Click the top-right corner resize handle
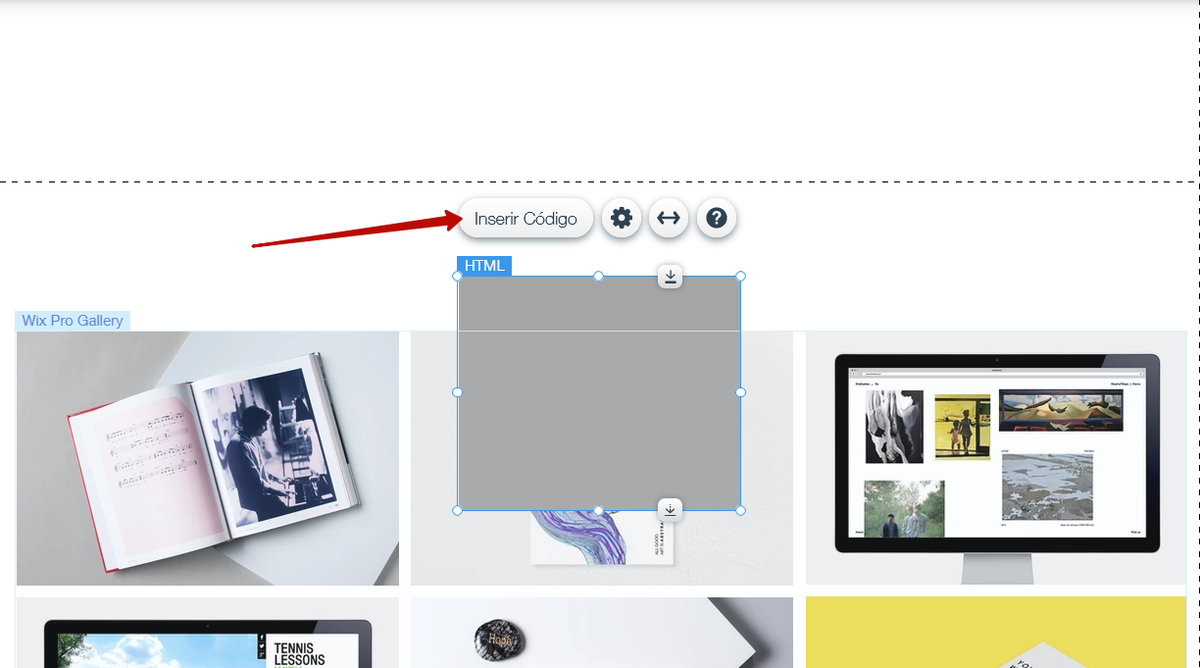1200x668 pixels. coord(741,276)
